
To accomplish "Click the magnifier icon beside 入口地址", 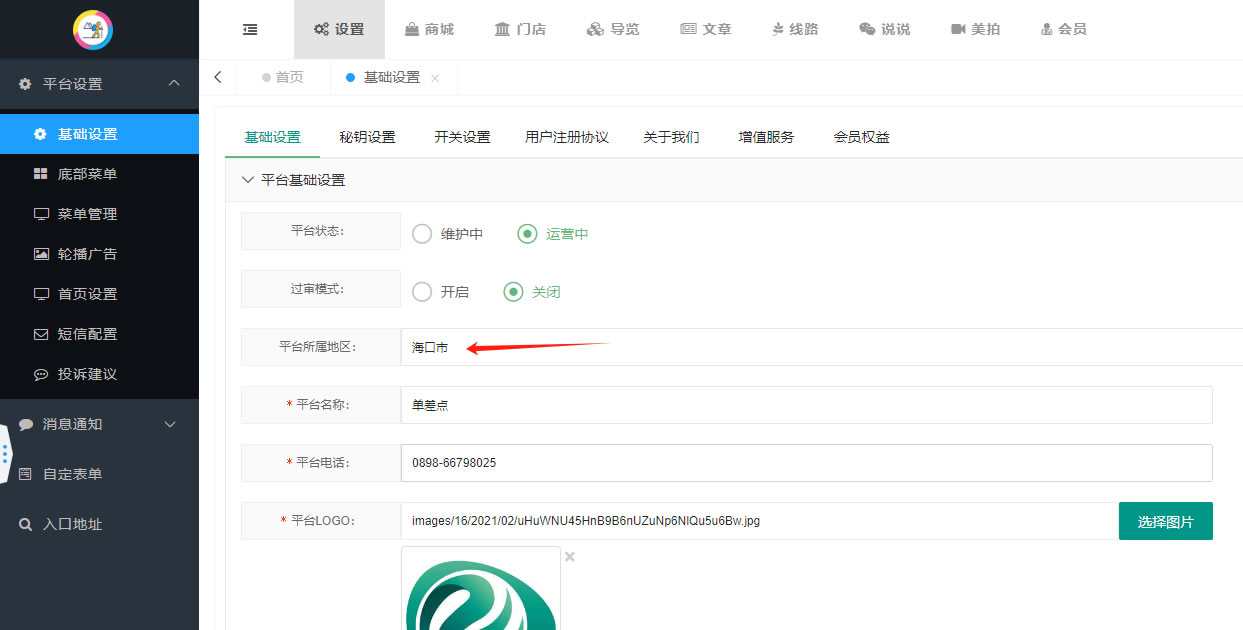I will 26,524.
